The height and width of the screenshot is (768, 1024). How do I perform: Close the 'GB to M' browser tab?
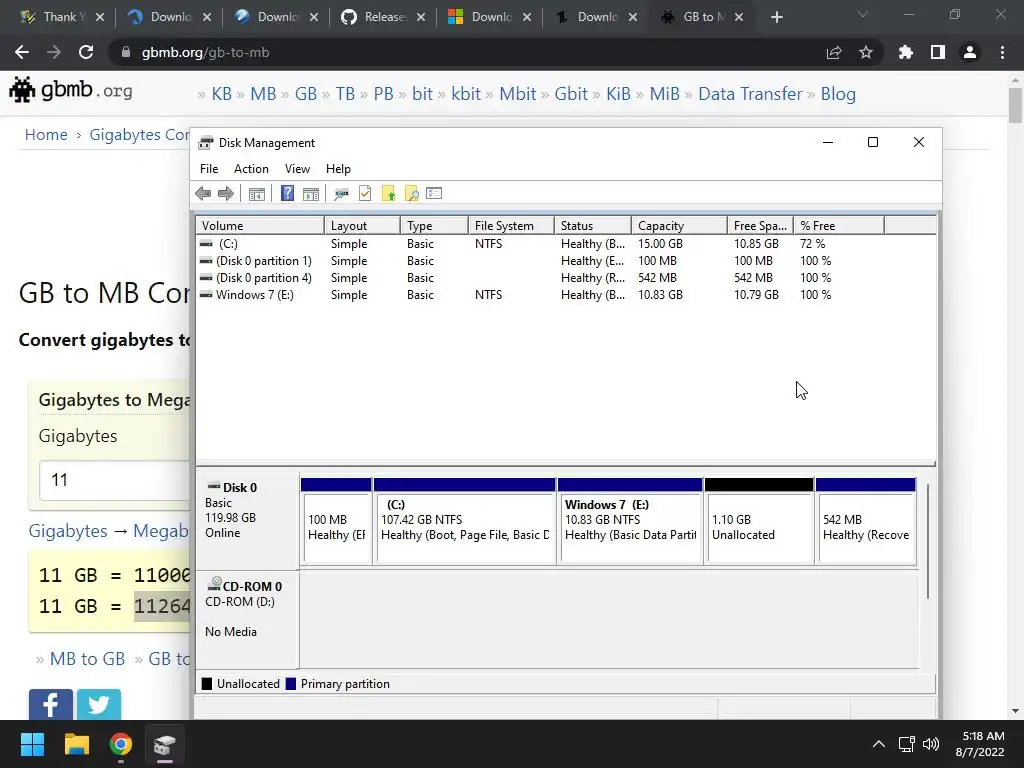(x=739, y=17)
